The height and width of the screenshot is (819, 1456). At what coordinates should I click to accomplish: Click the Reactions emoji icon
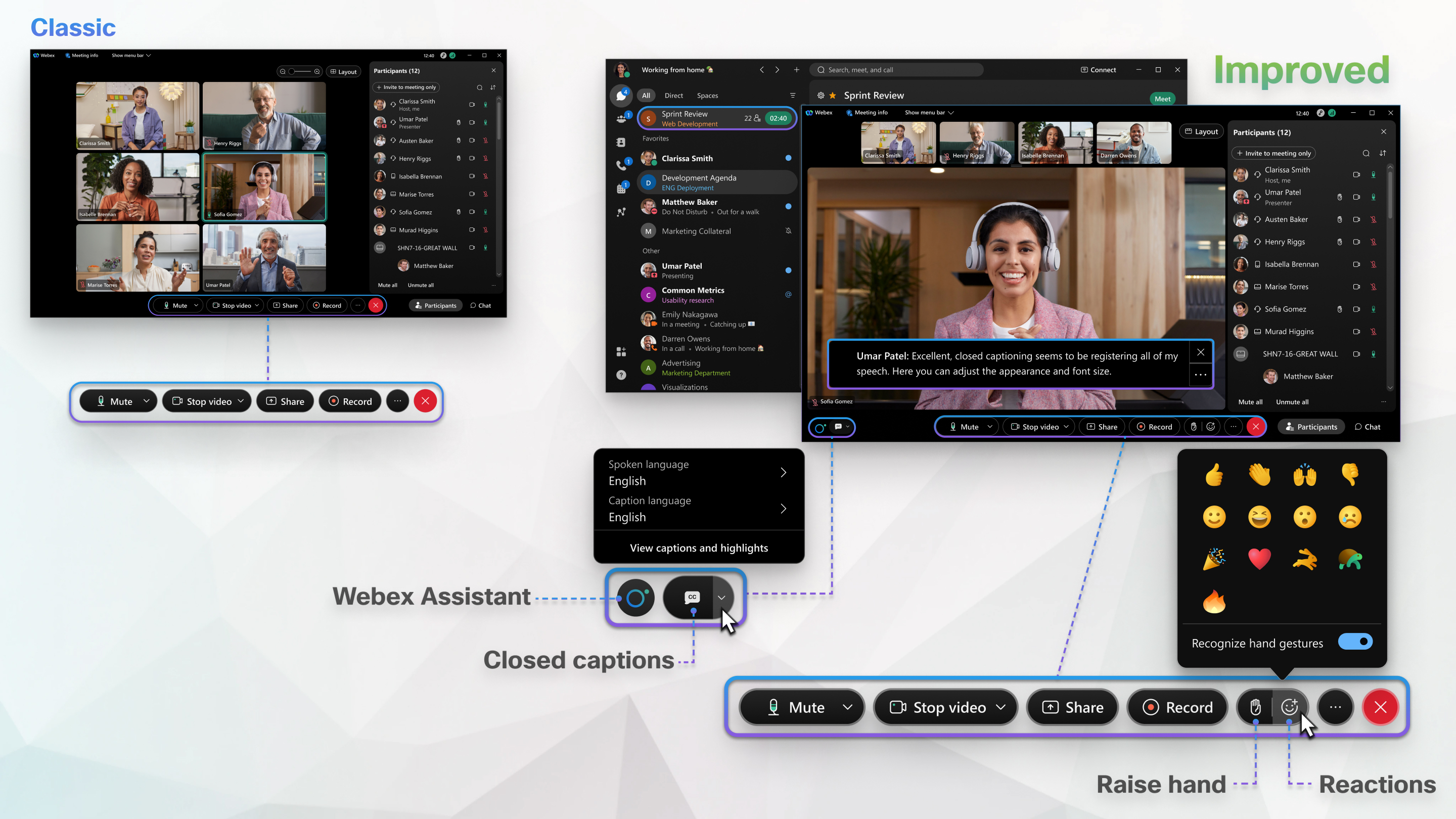1290,708
